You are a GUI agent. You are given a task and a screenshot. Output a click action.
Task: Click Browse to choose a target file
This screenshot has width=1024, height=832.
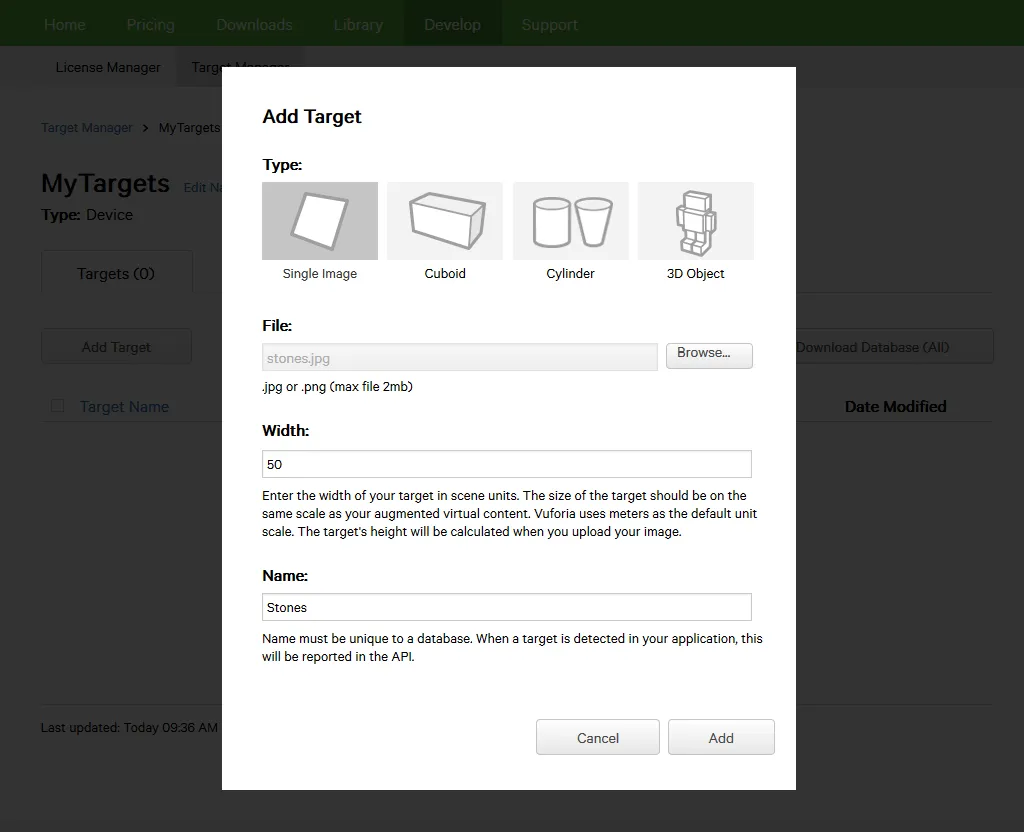pos(709,355)
